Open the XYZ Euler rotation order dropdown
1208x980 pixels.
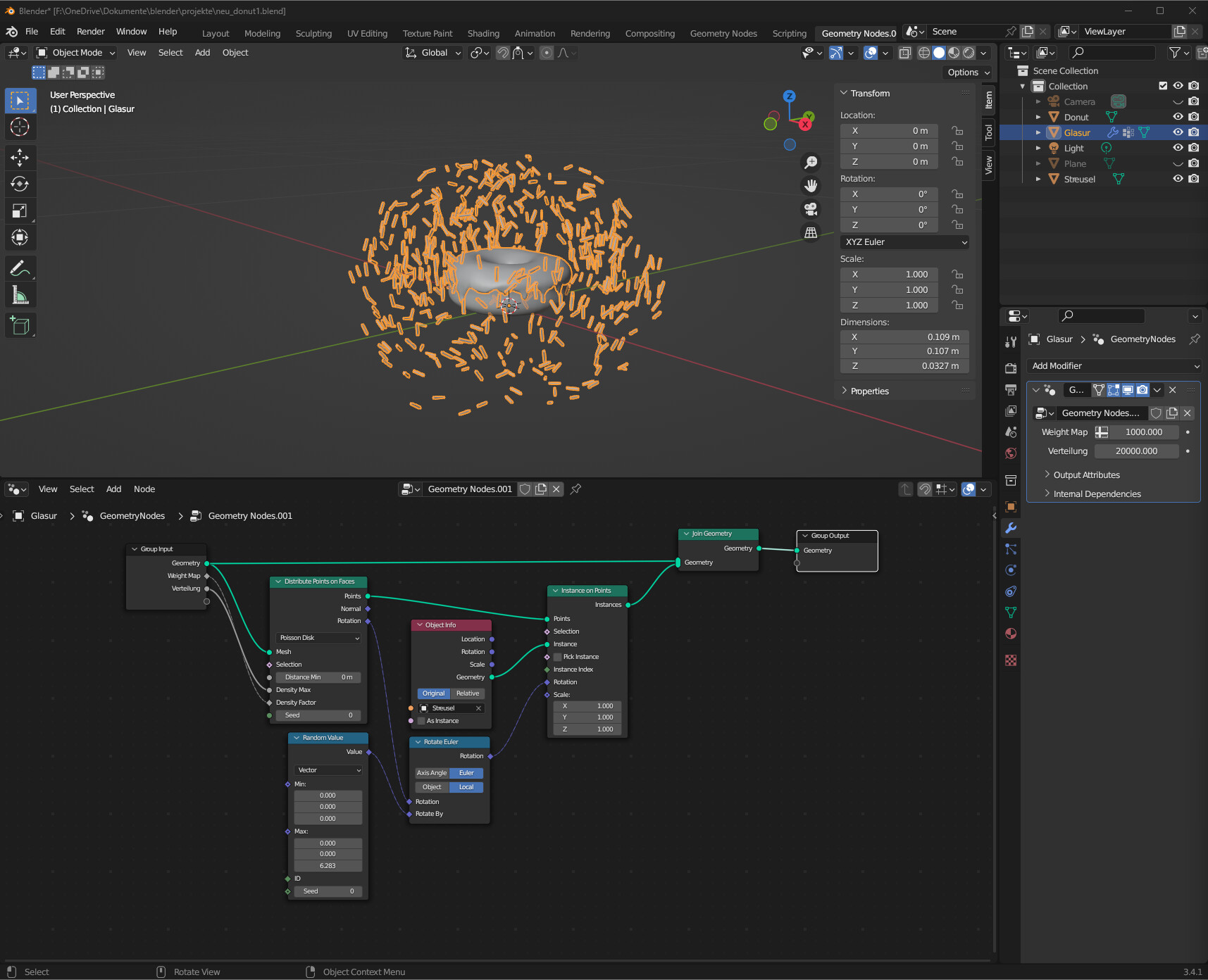coord(904,241)
